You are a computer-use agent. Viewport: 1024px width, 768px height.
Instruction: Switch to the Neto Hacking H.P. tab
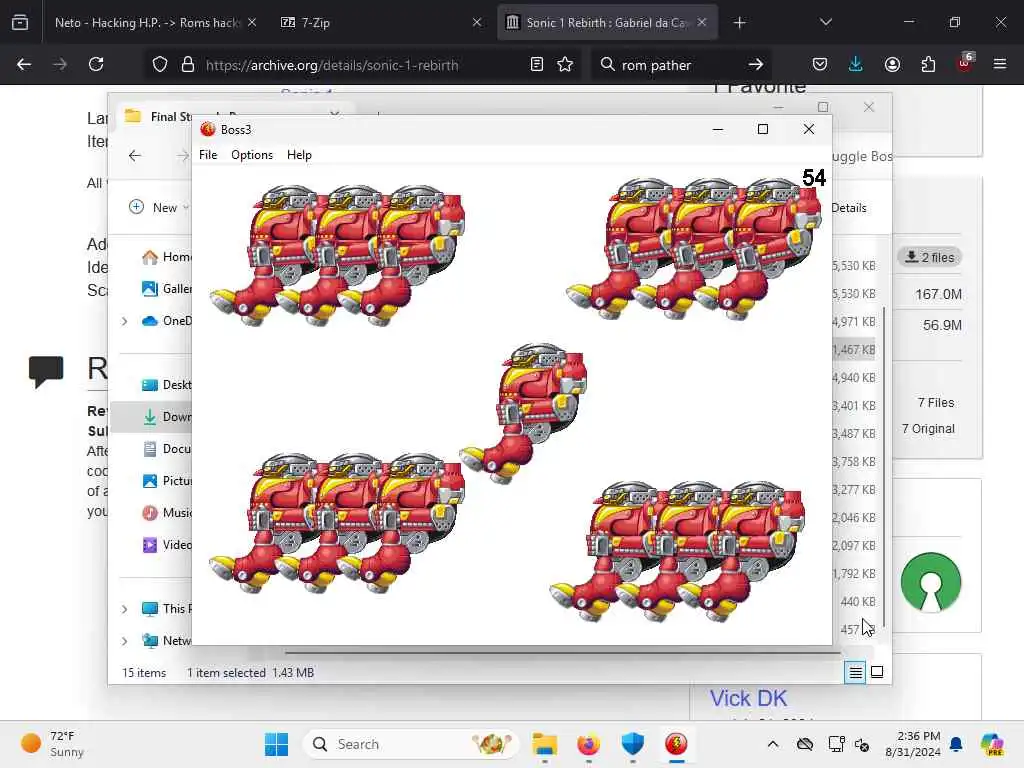[148, 23]
